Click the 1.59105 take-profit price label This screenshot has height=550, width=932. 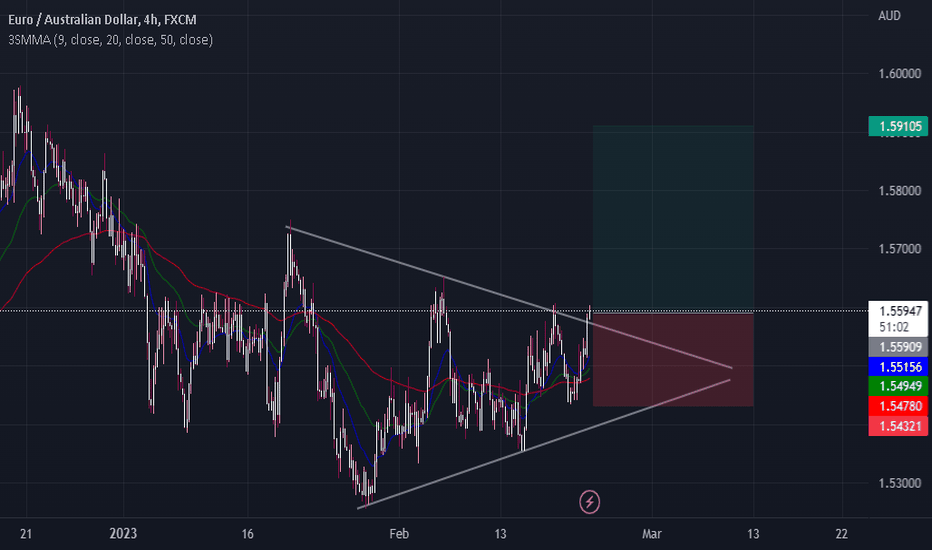[x=898, y=126]
